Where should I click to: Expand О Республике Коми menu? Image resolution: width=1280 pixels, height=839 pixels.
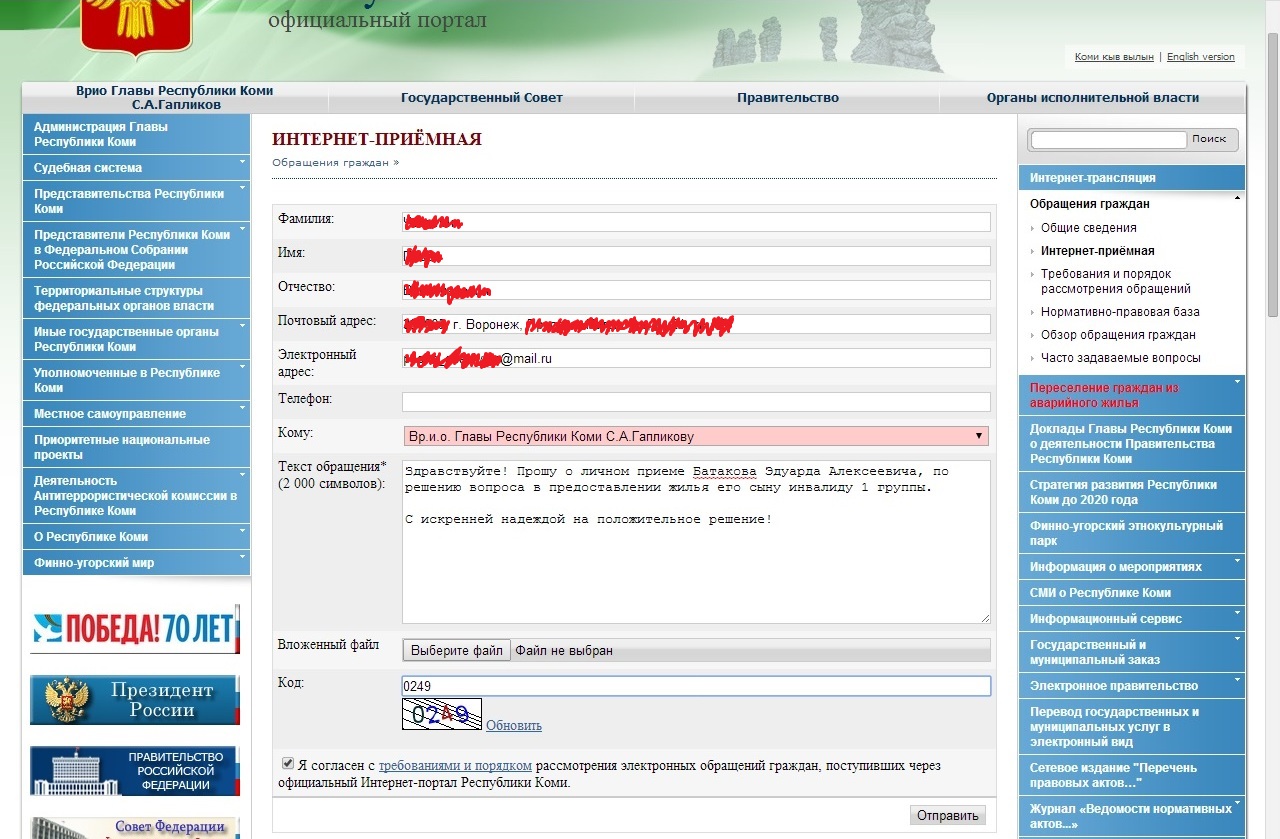(136, 537)
